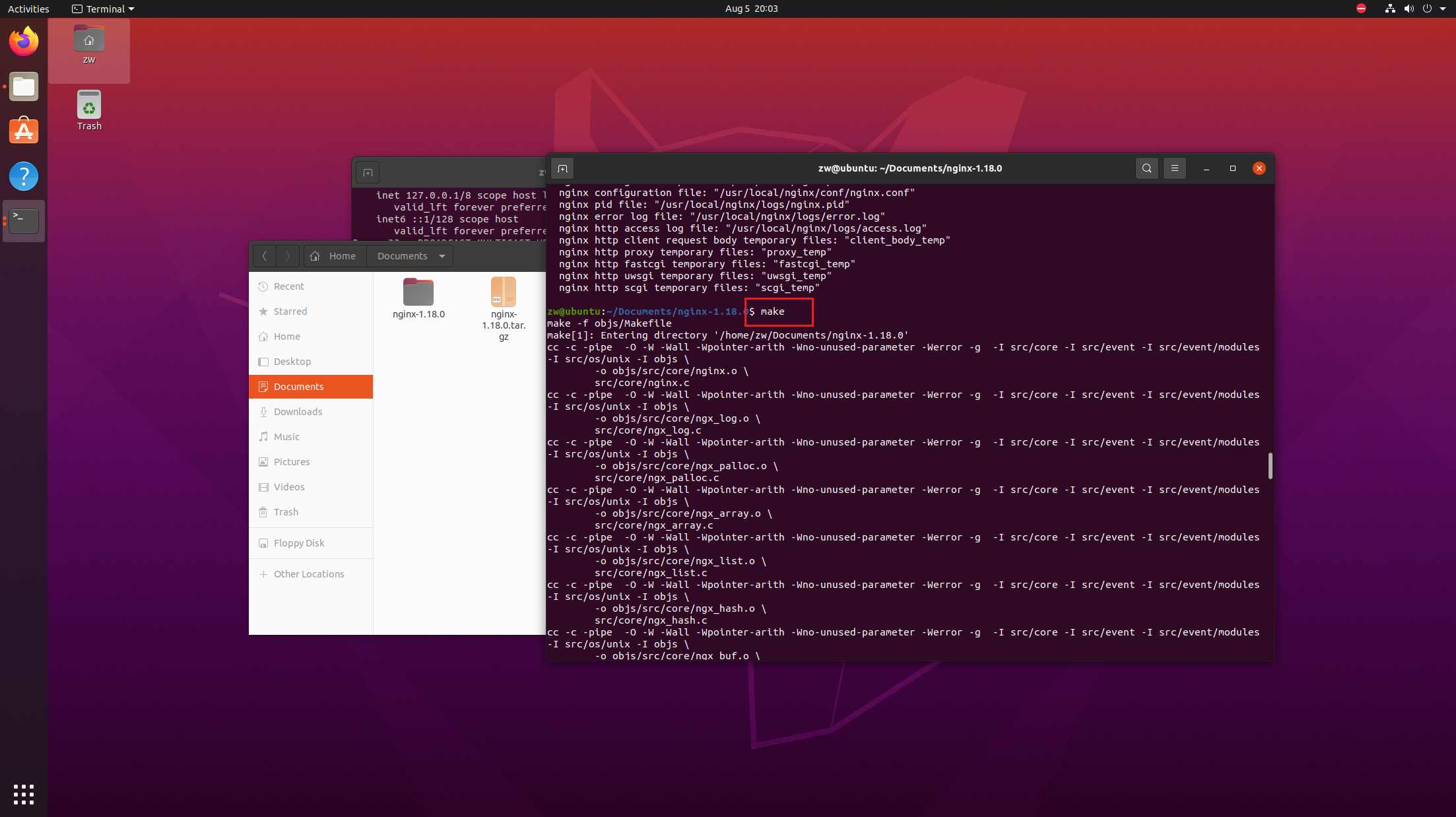Open the Activities overview

pyautogui.click(x=28, y=9)
